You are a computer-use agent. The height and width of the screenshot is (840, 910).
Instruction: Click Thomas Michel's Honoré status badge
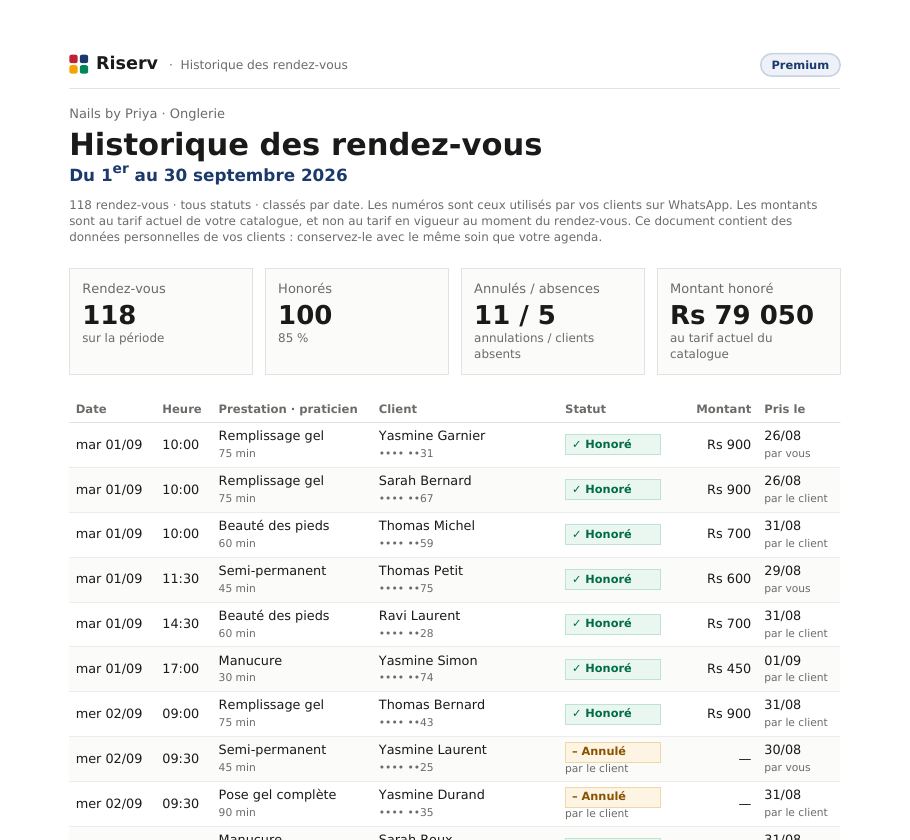612,534
